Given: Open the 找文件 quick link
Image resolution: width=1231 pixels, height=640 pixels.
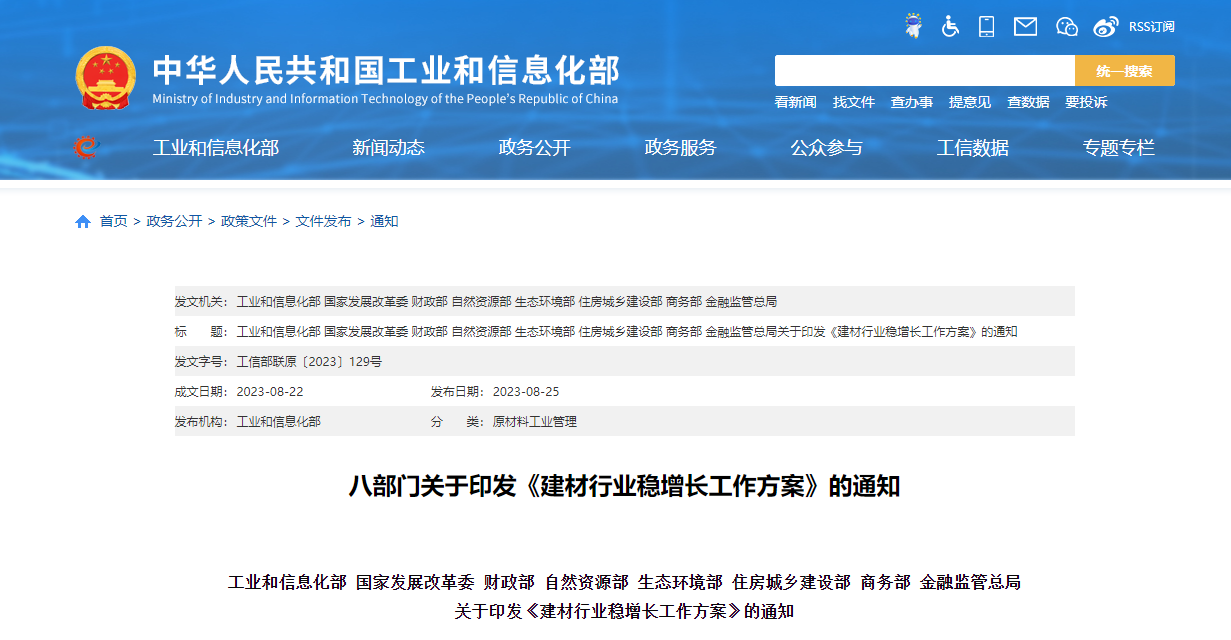Looking at the screenshot, I should pos(853,102).
